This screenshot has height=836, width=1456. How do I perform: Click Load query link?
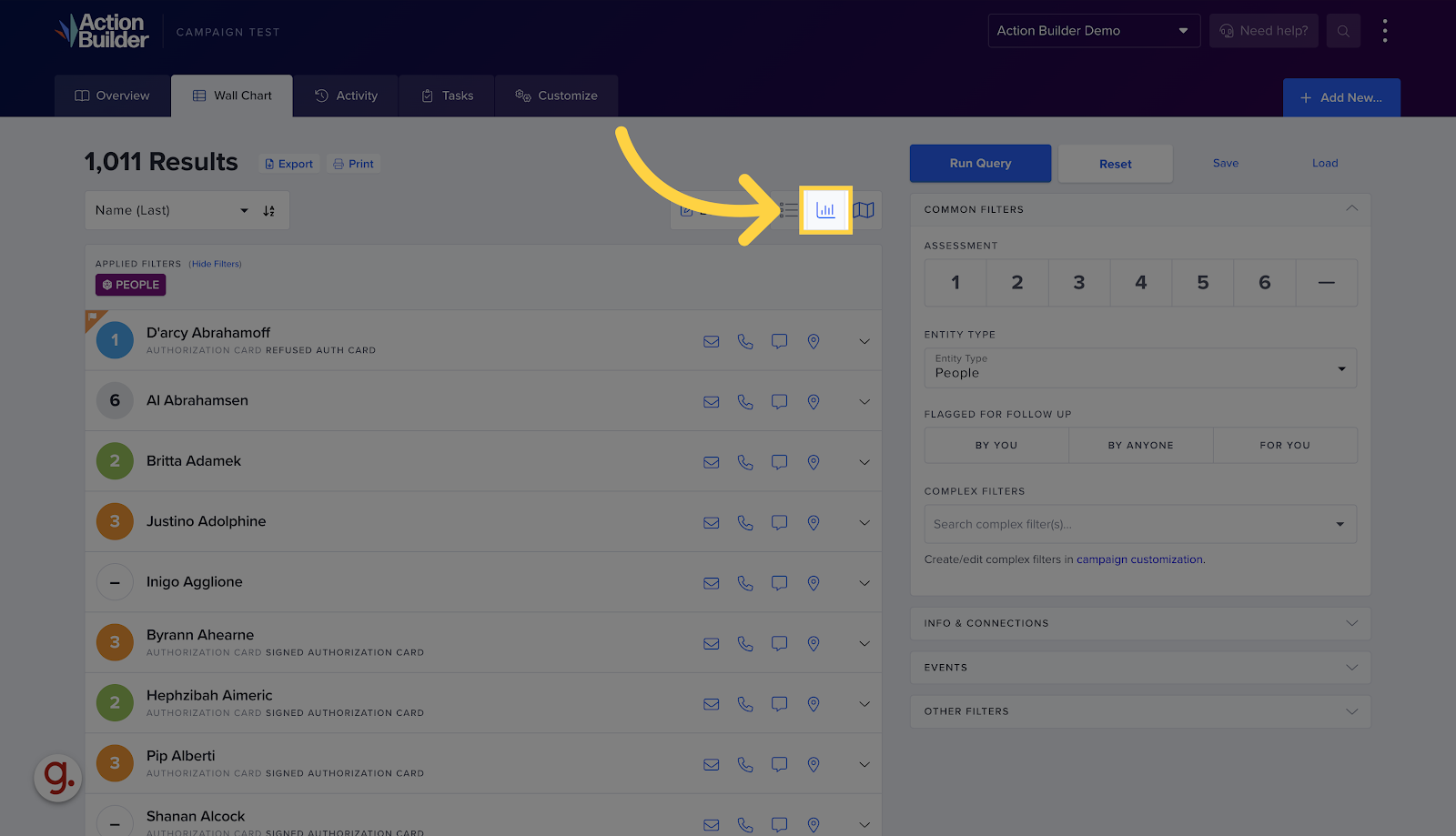1325,163
